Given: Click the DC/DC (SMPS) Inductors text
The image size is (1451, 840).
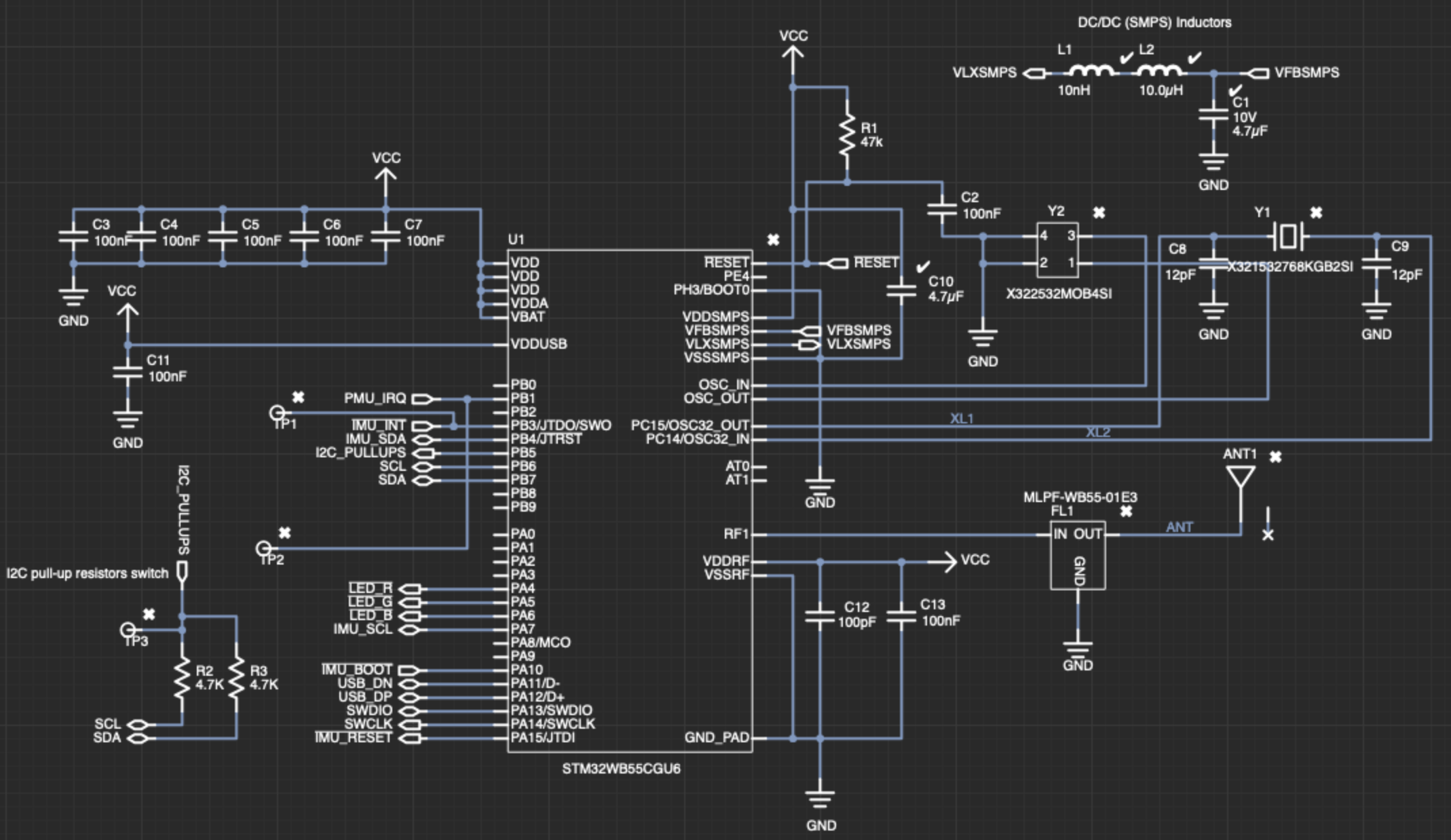Looking at the screenshot, I should click(x=1154, y=22).
